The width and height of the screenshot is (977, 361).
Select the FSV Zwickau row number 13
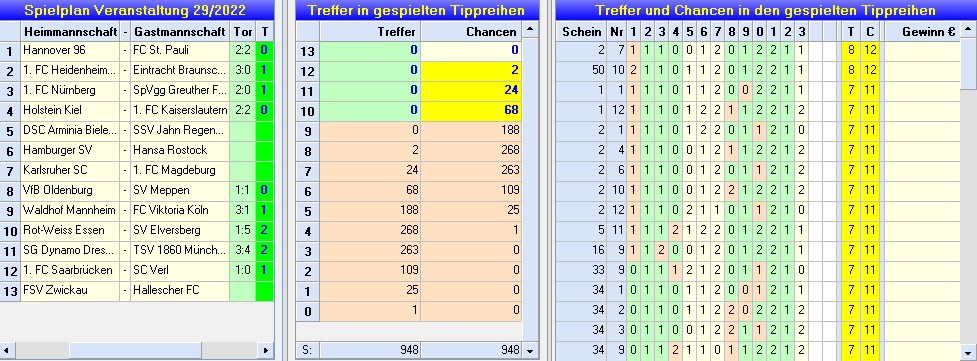[x=10, y=290]
